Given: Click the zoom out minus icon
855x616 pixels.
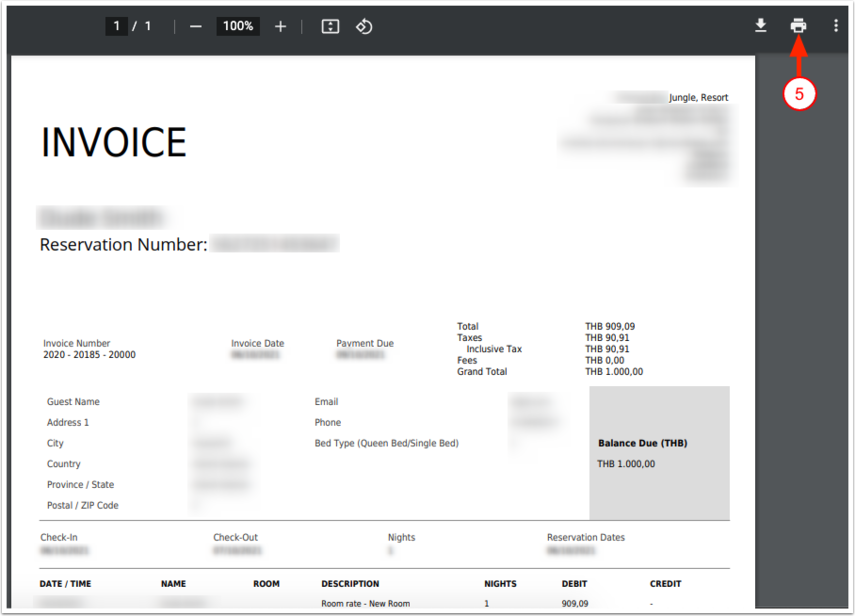Looking at the screenshot, I should 195,26.
